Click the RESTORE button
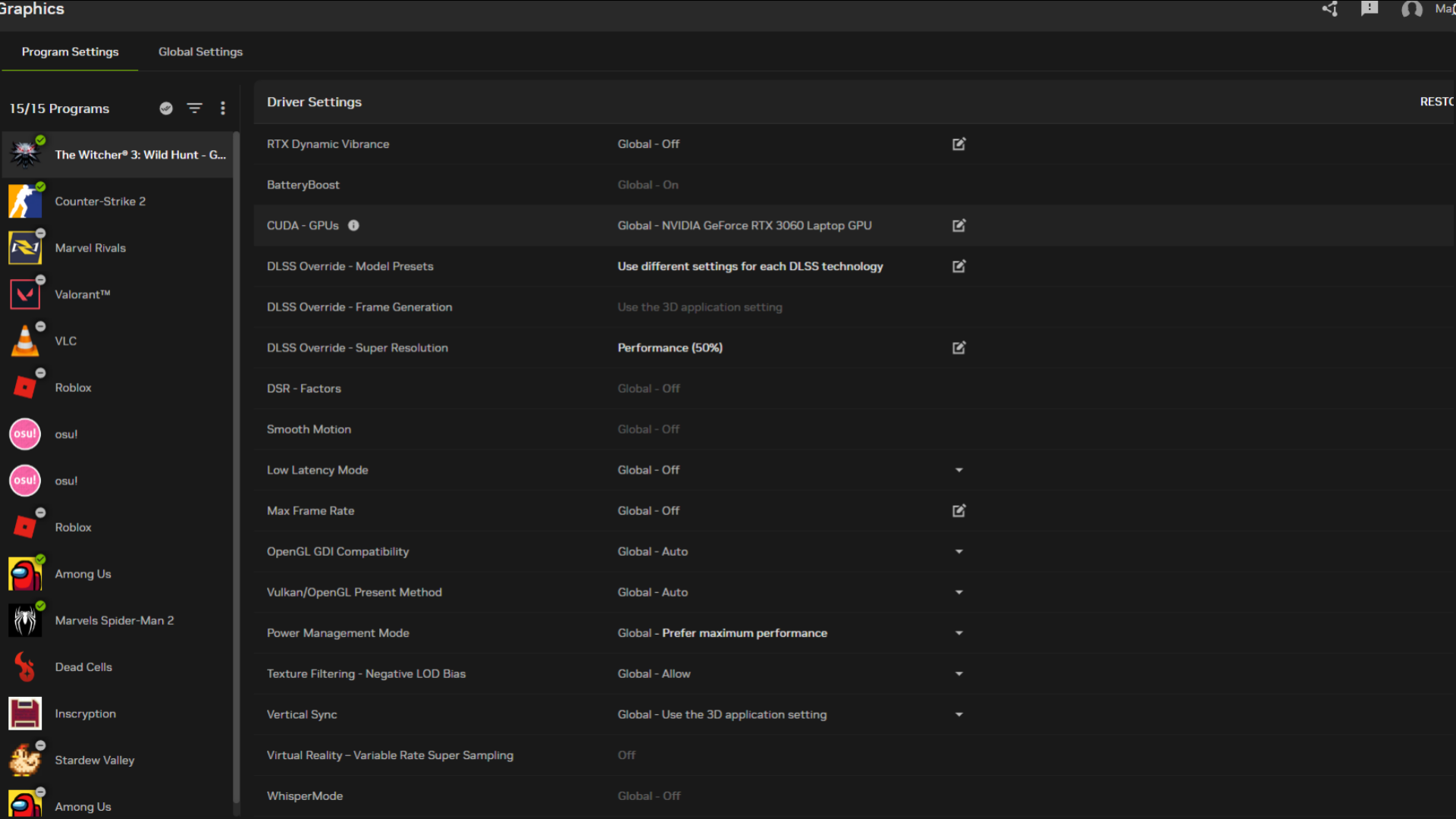The height and width of the screenshot is (819, 1456). [x=1437, y=102]
